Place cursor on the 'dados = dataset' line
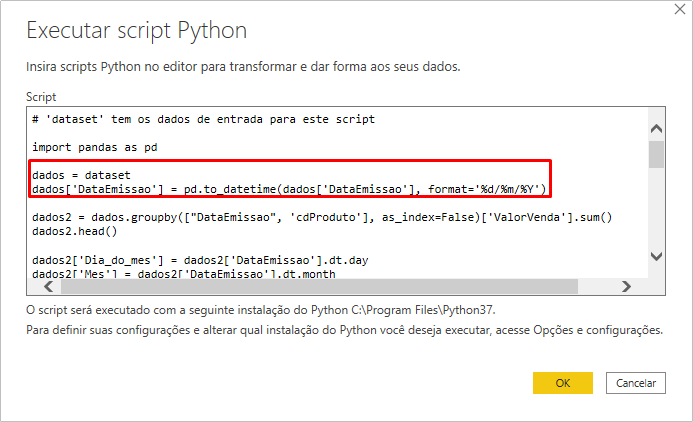The image size is (693, 422). pos(81,175)
